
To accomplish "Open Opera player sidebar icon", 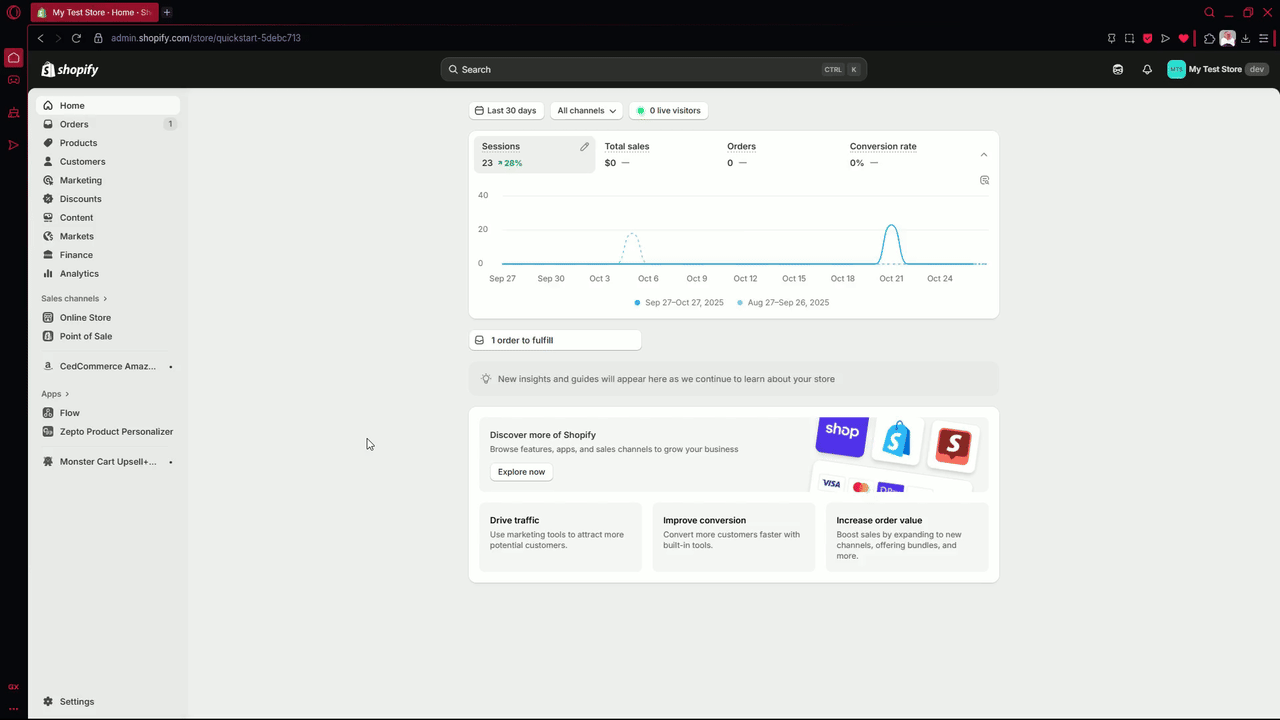I will (14, 145).
